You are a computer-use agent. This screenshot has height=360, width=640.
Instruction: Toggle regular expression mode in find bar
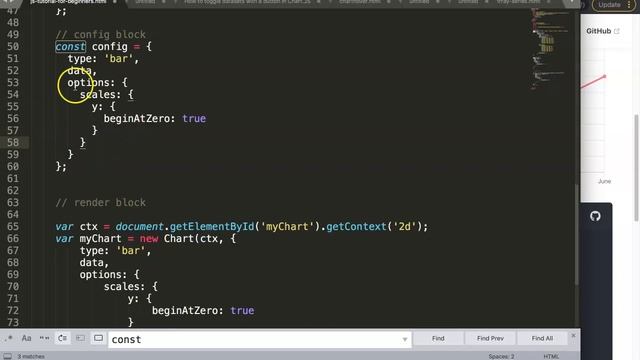(9, 338)
